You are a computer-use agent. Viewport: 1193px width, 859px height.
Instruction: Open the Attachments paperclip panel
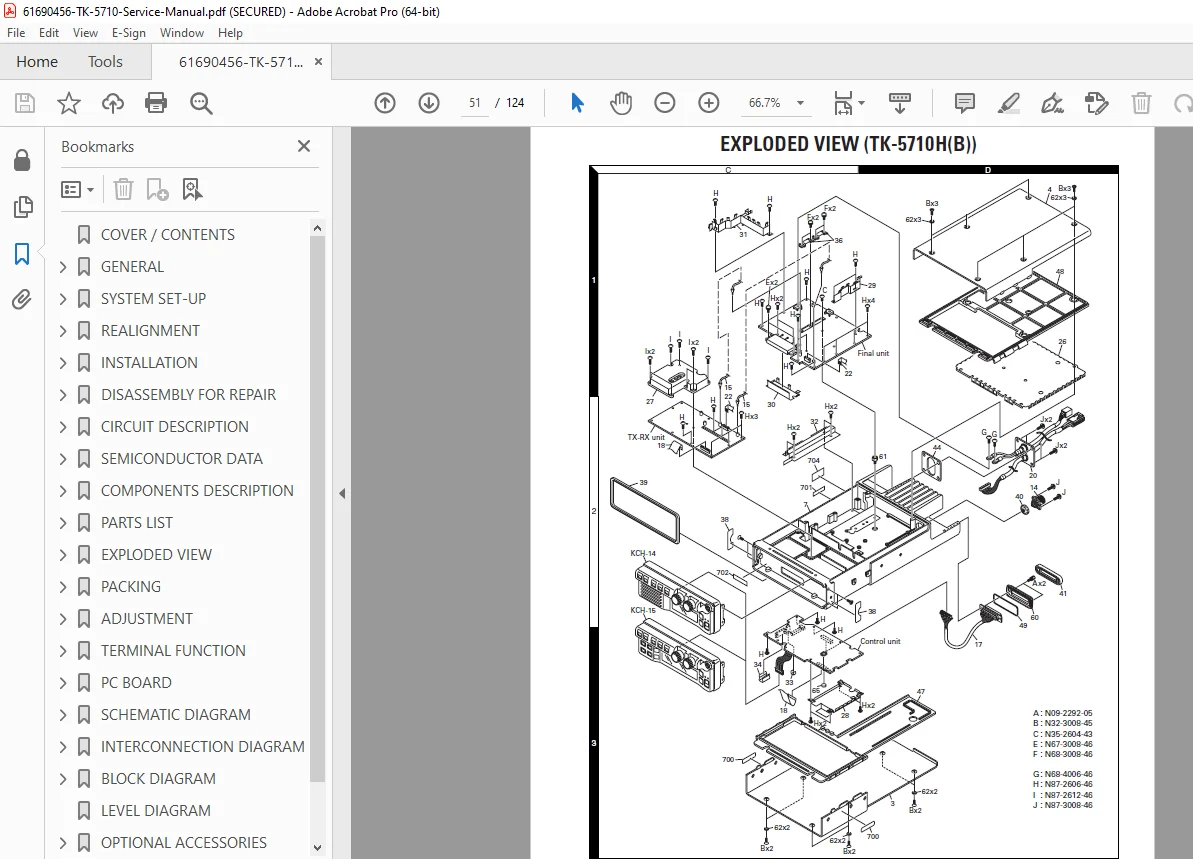pos(22,300)
